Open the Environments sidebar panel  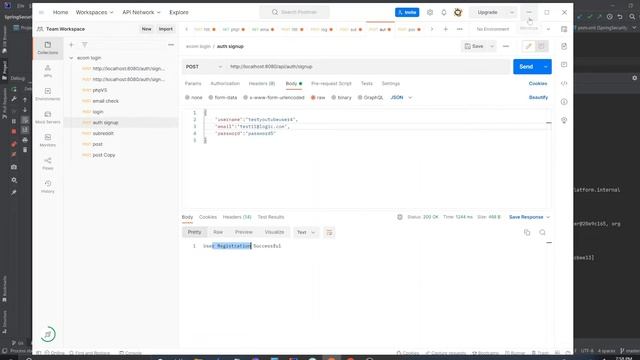[x=48, y=94]
